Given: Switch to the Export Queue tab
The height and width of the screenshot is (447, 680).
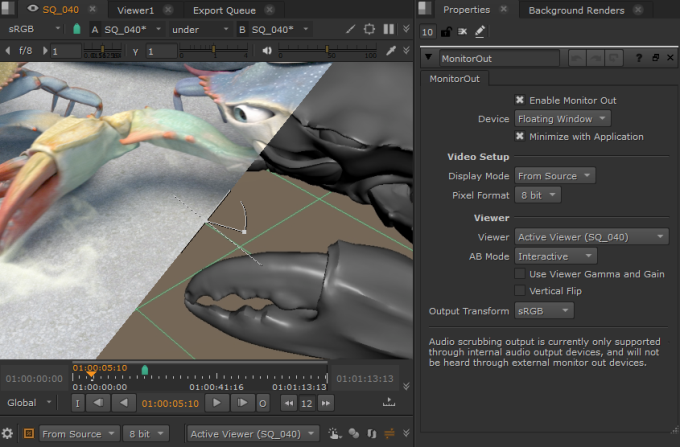Looking at the screenshot, I should pyautogui.click(x=223, y=10).
